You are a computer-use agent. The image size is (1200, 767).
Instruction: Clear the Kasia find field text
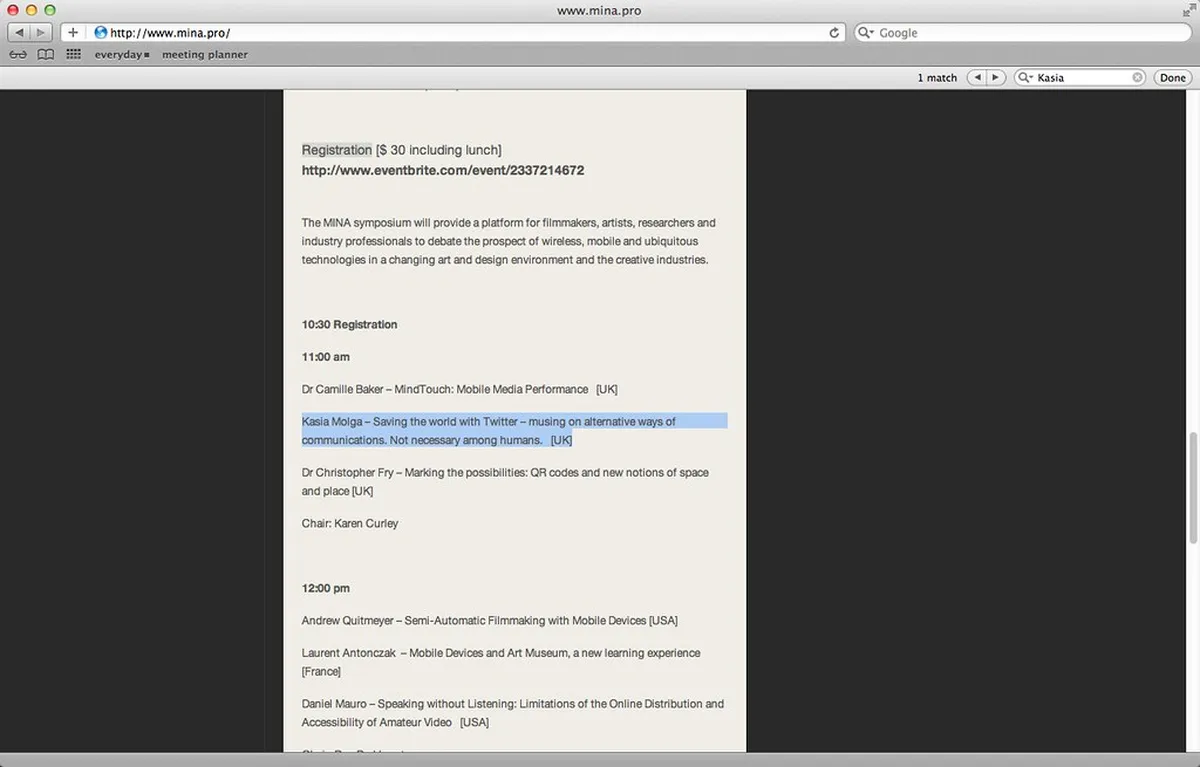(x=1138, y=78)
